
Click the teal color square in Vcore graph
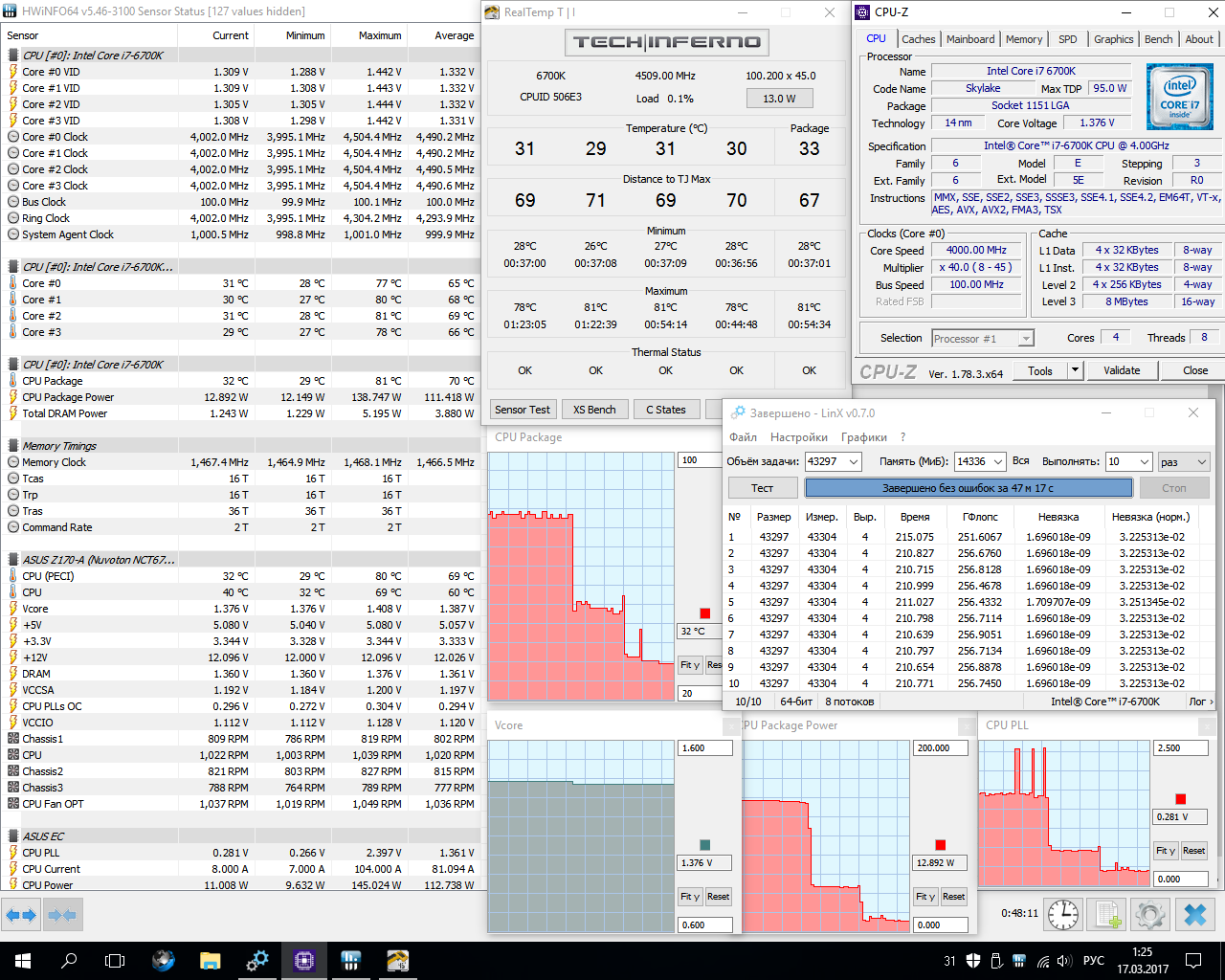point(705,845)
